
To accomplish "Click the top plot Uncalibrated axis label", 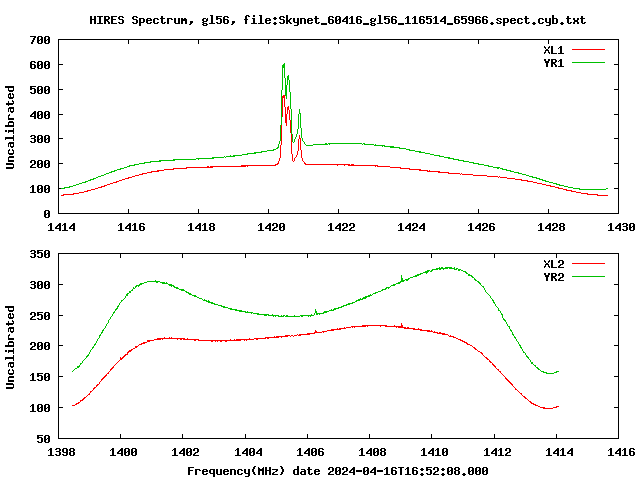I will 10,127.
